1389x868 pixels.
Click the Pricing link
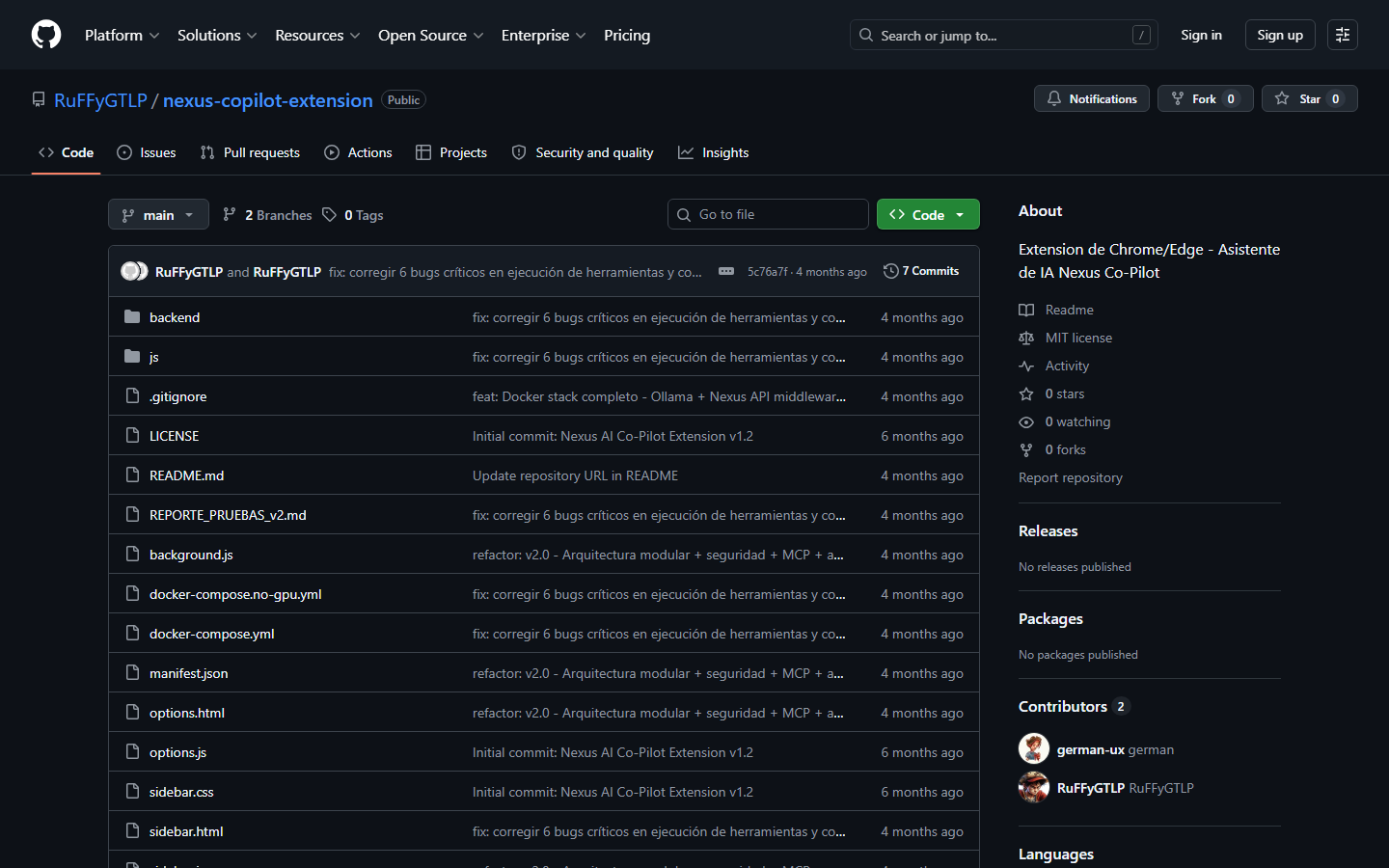point(627,35)
